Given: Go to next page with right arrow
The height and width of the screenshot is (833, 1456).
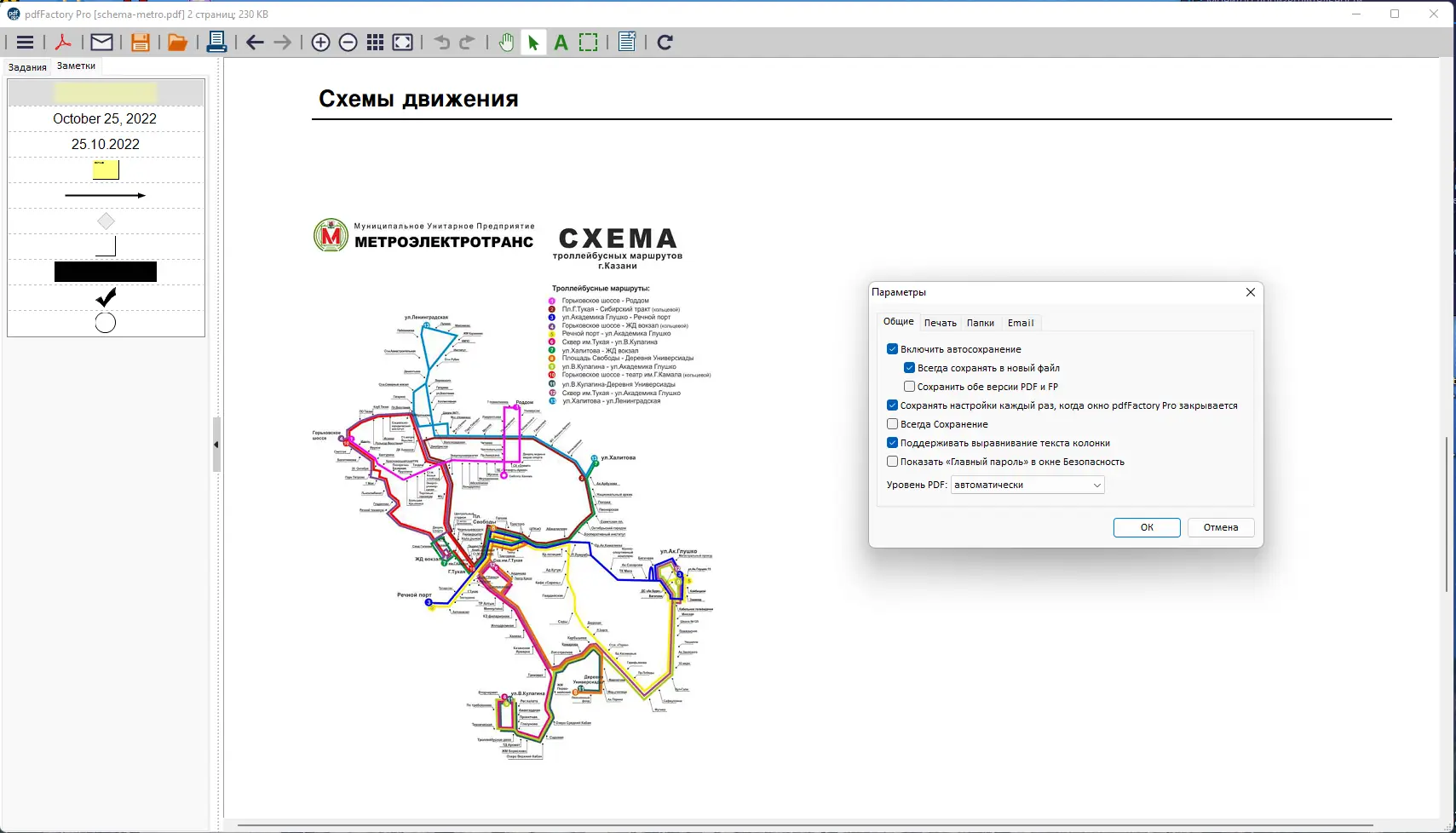Looking at the screenshot, I should coord(283,43).
